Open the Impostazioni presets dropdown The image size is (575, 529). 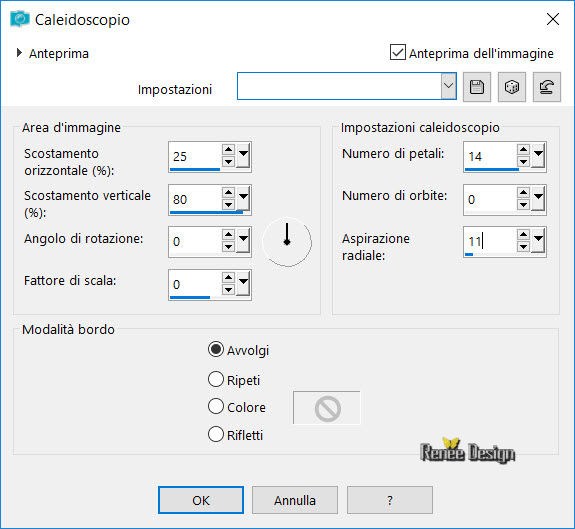click(x=448, y=86)
